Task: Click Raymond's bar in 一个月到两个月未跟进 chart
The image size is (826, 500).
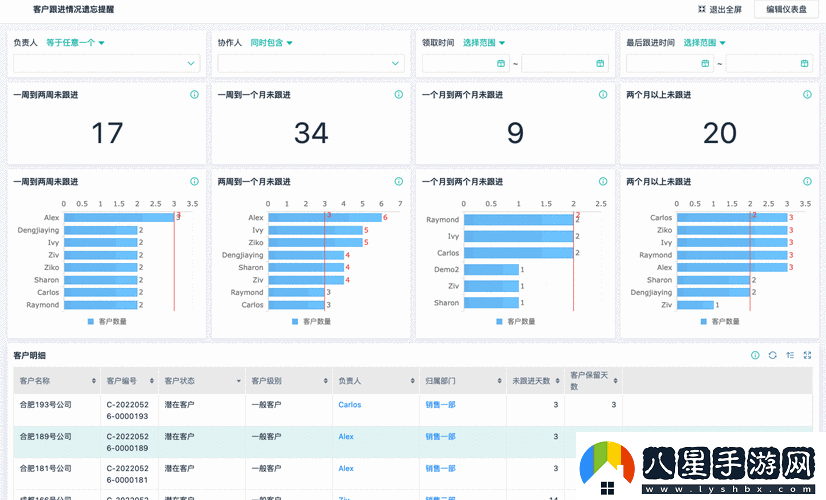Action: click(518, 220)
